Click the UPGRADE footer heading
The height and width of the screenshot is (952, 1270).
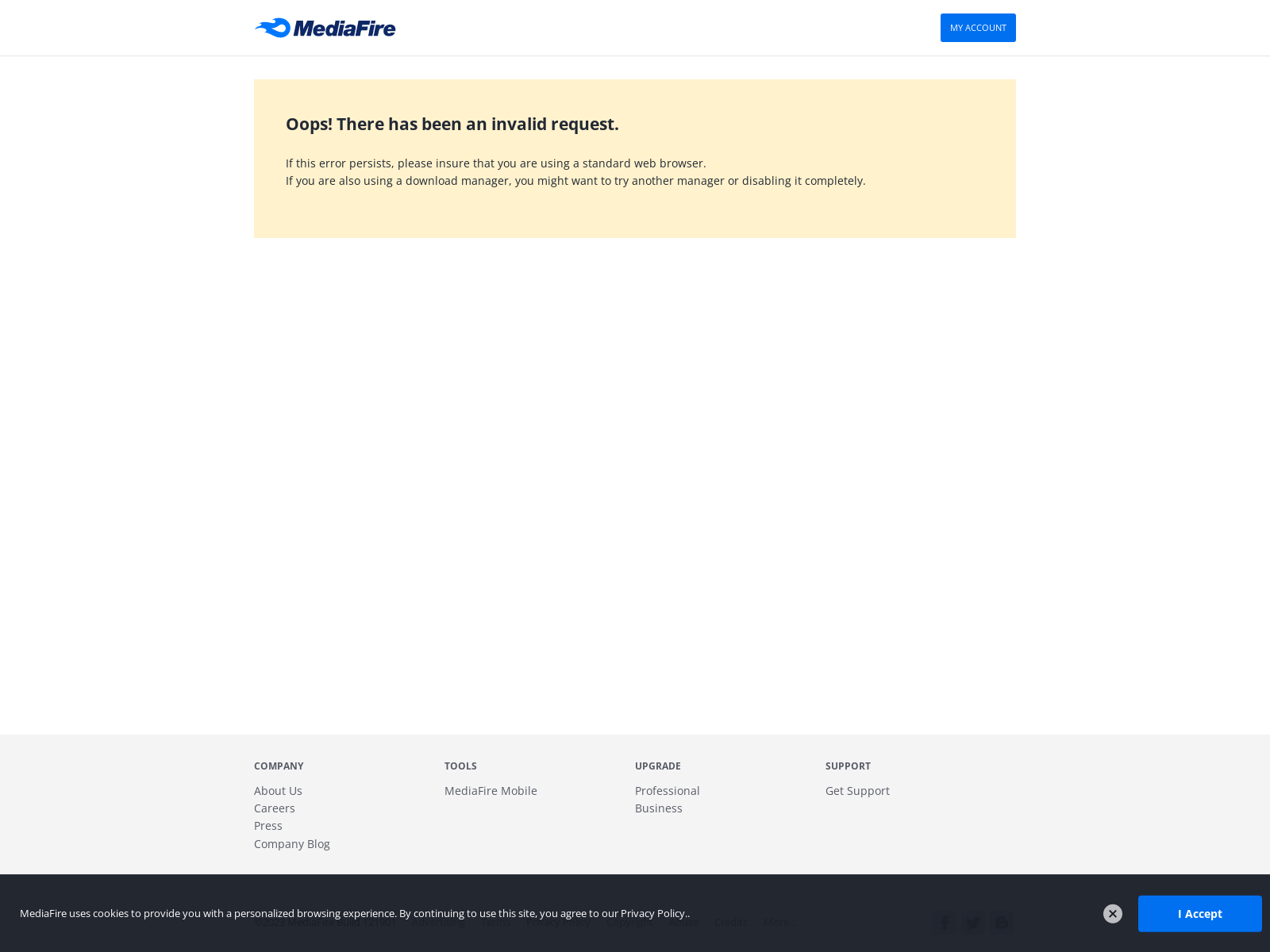tap(658, 766)
